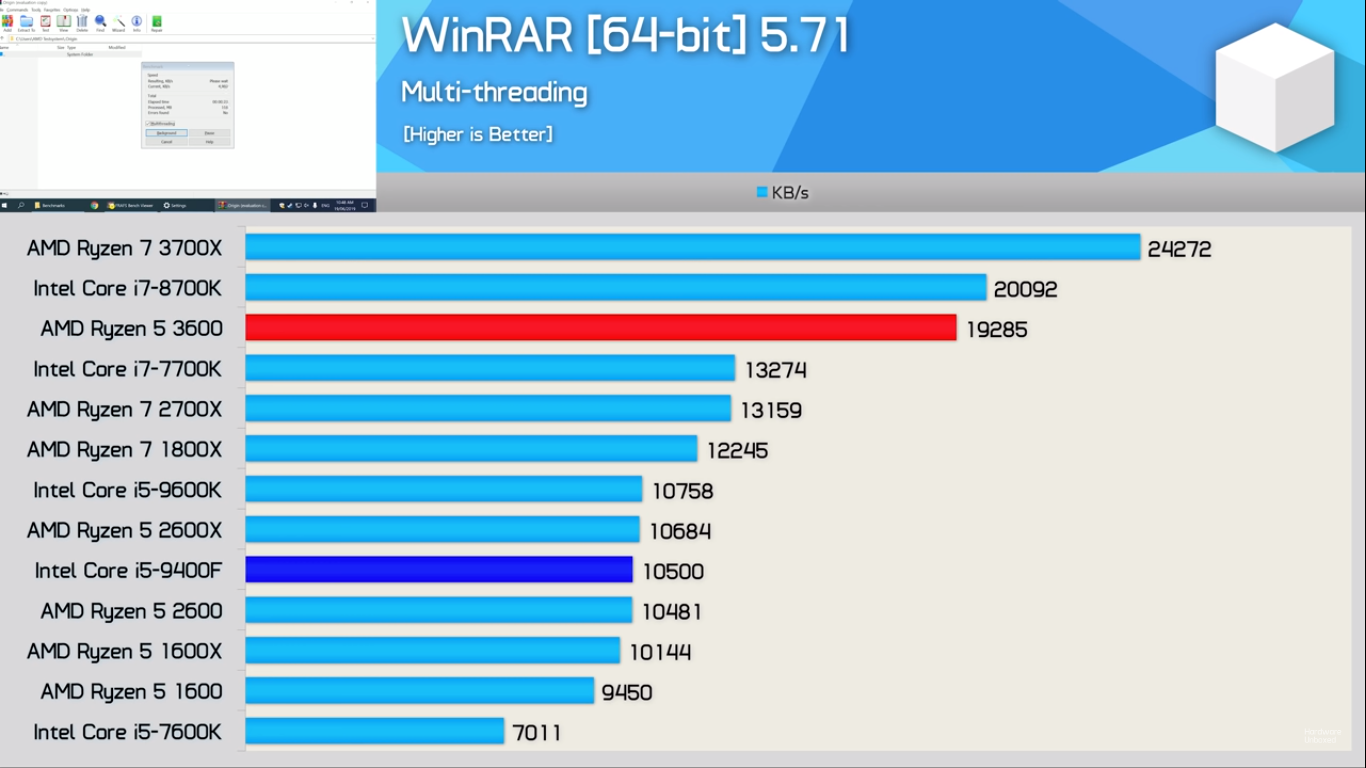Viewport: 1366px width, 768px height.
Task: Open the Options menu
Action: pyautogui.click(x=70, y=10)
